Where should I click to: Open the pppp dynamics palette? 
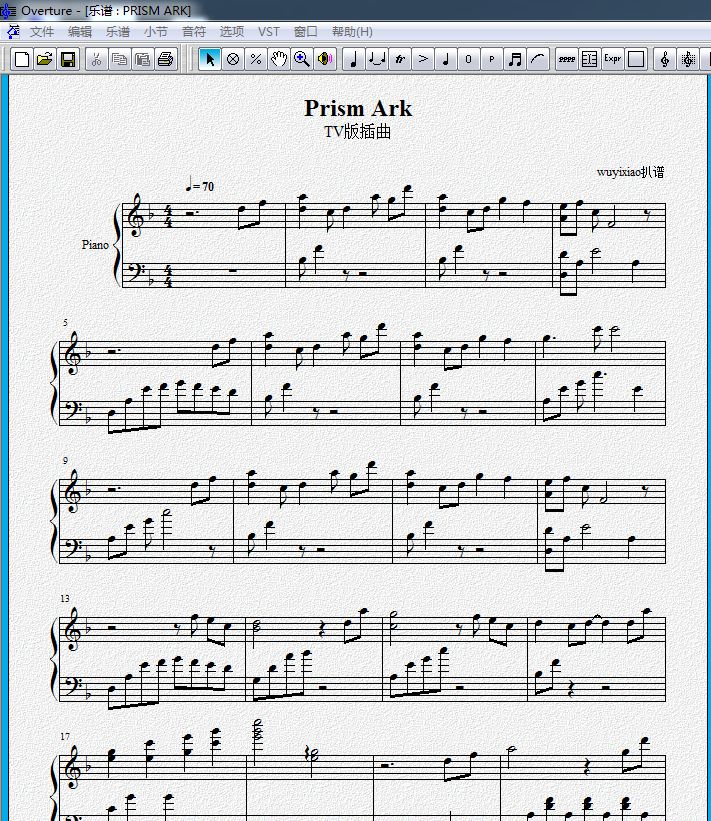pyautogui.click(x=566, y=59)
